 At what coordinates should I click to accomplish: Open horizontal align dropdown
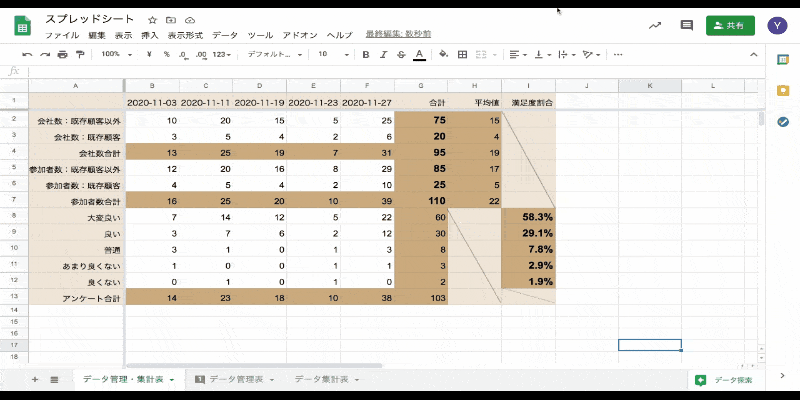click(x=518, y=55)
